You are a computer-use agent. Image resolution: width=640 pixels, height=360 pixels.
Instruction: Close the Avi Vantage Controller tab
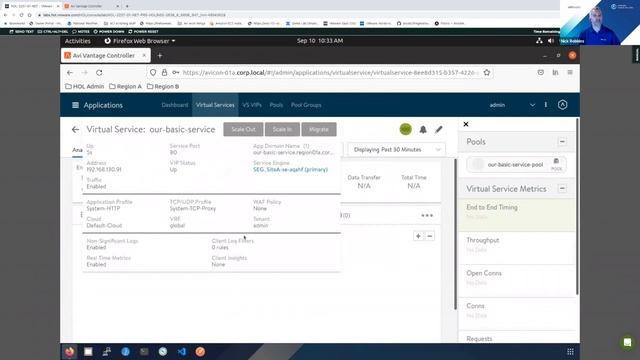coord(144,55)
